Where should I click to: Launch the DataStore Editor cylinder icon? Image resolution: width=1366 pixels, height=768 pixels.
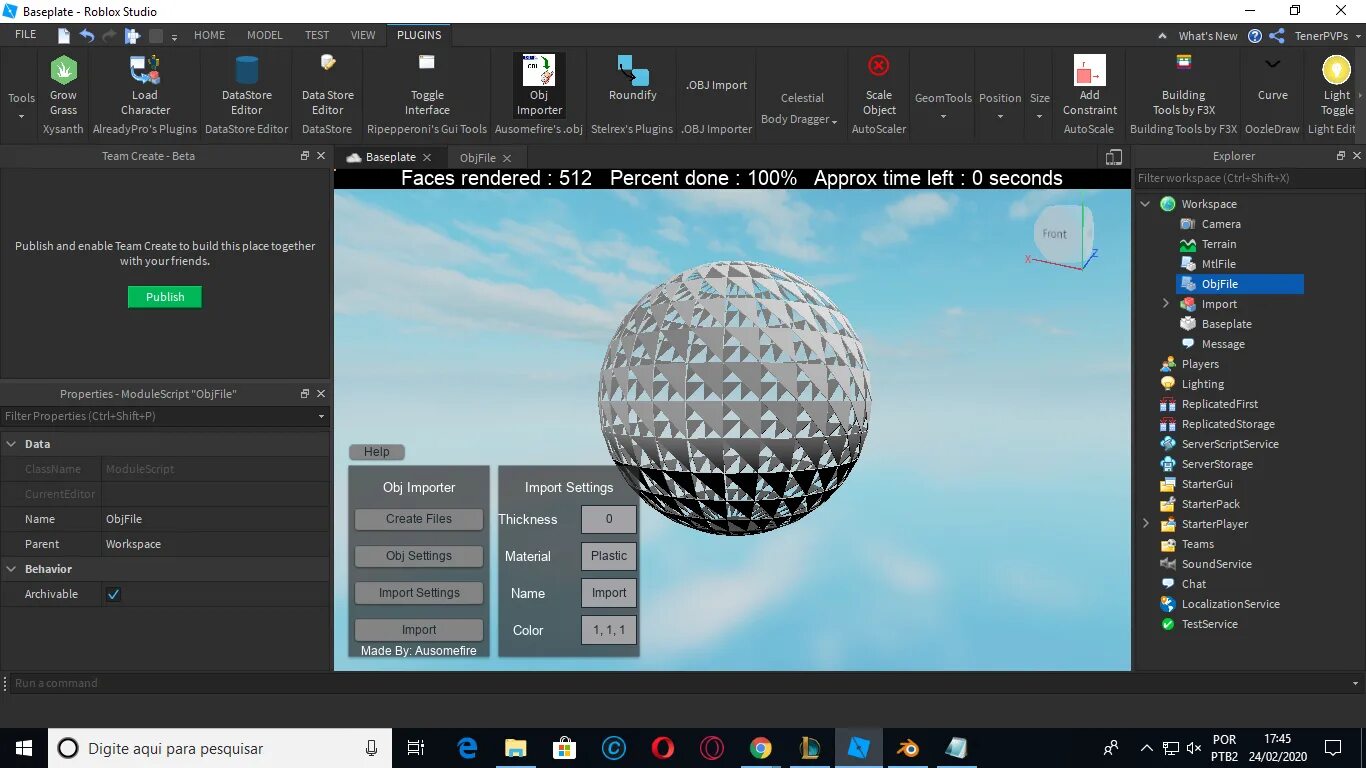[246, 70]
